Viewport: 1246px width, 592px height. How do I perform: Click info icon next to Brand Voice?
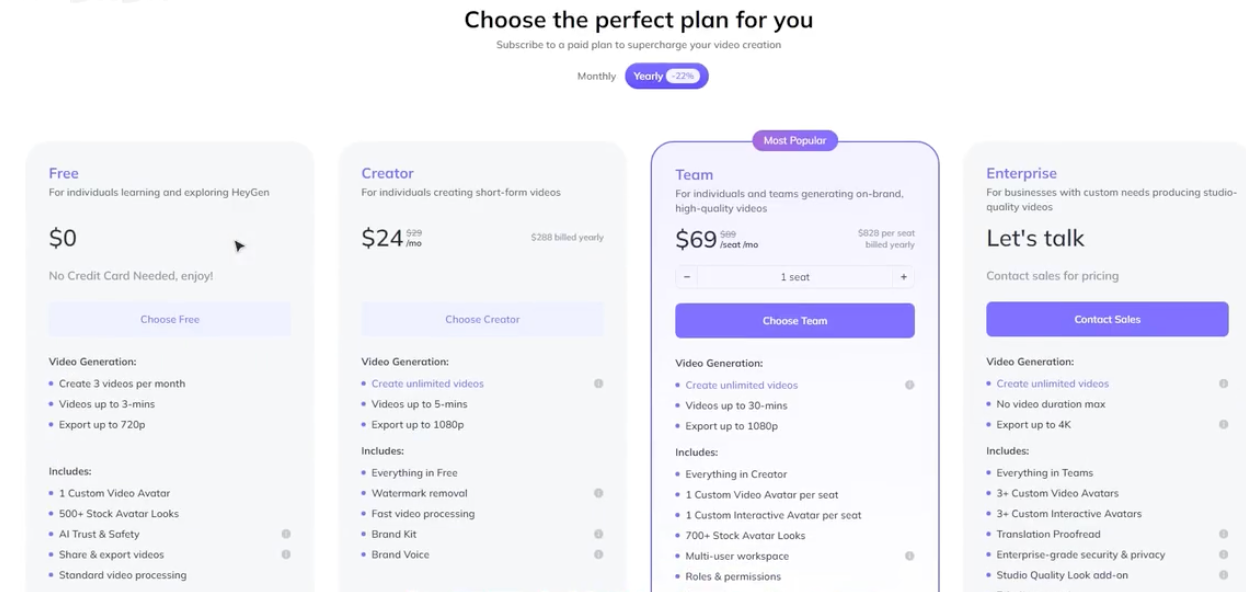(x=598, y=554)
